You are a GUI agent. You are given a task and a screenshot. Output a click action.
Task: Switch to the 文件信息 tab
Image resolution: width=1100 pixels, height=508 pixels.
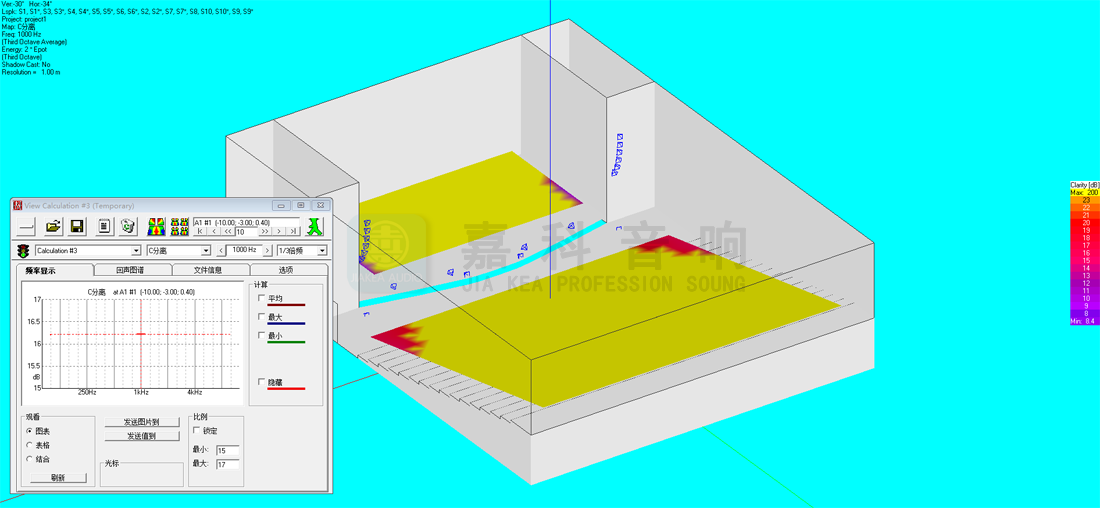(208, 270)
